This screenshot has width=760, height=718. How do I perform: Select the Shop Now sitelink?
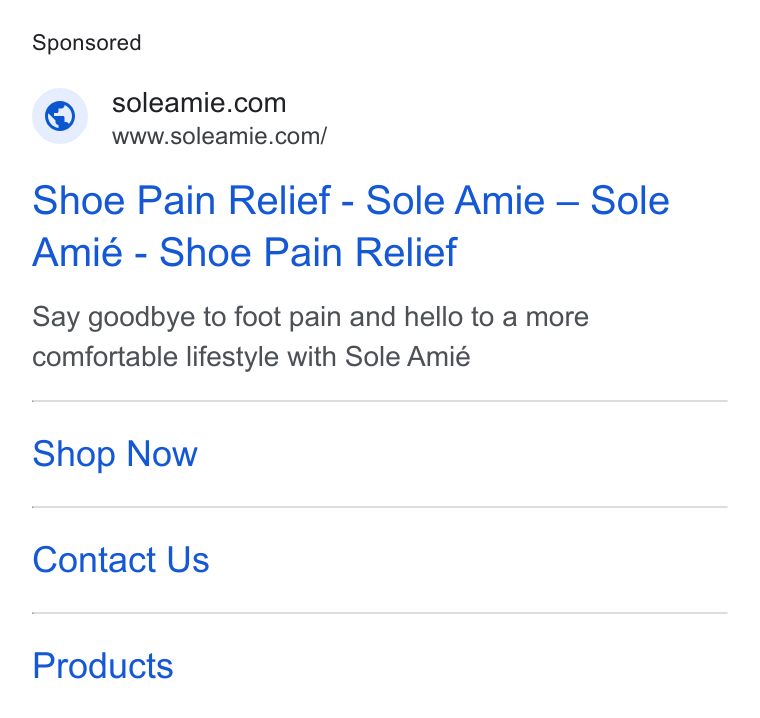point(115,454)
